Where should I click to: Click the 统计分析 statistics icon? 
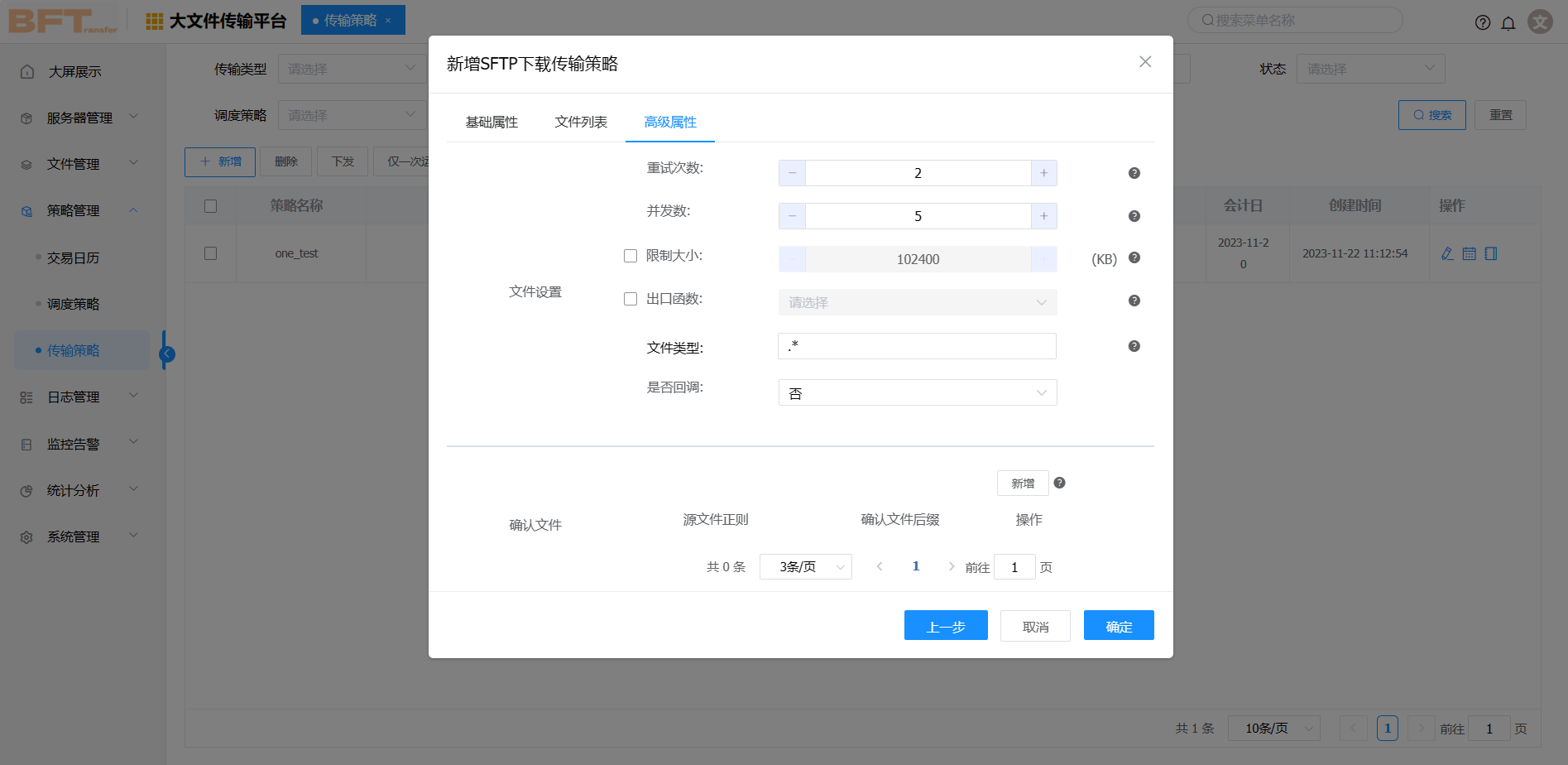tap(26, 489)
